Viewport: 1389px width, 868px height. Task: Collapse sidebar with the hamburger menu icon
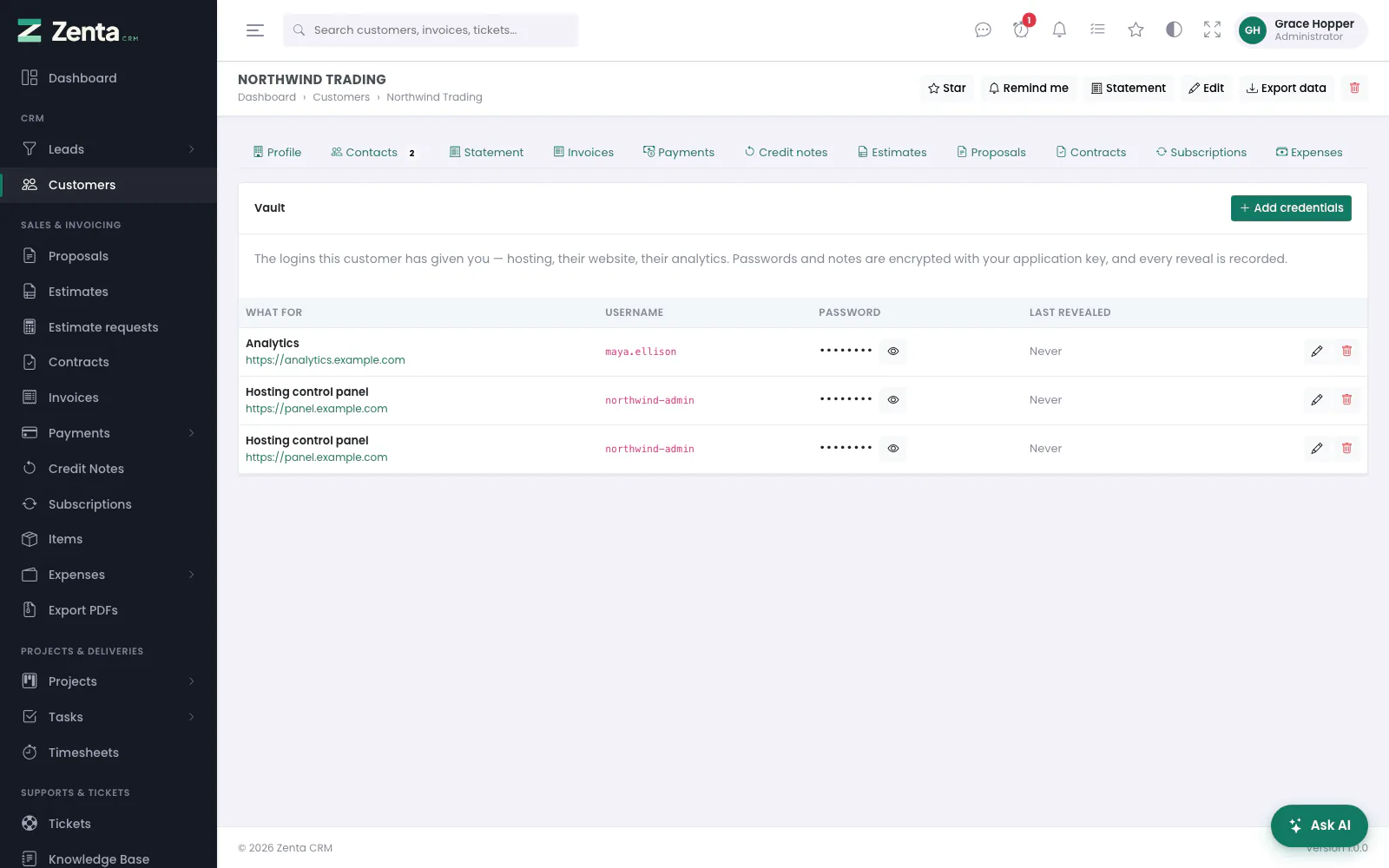(255, 30)
